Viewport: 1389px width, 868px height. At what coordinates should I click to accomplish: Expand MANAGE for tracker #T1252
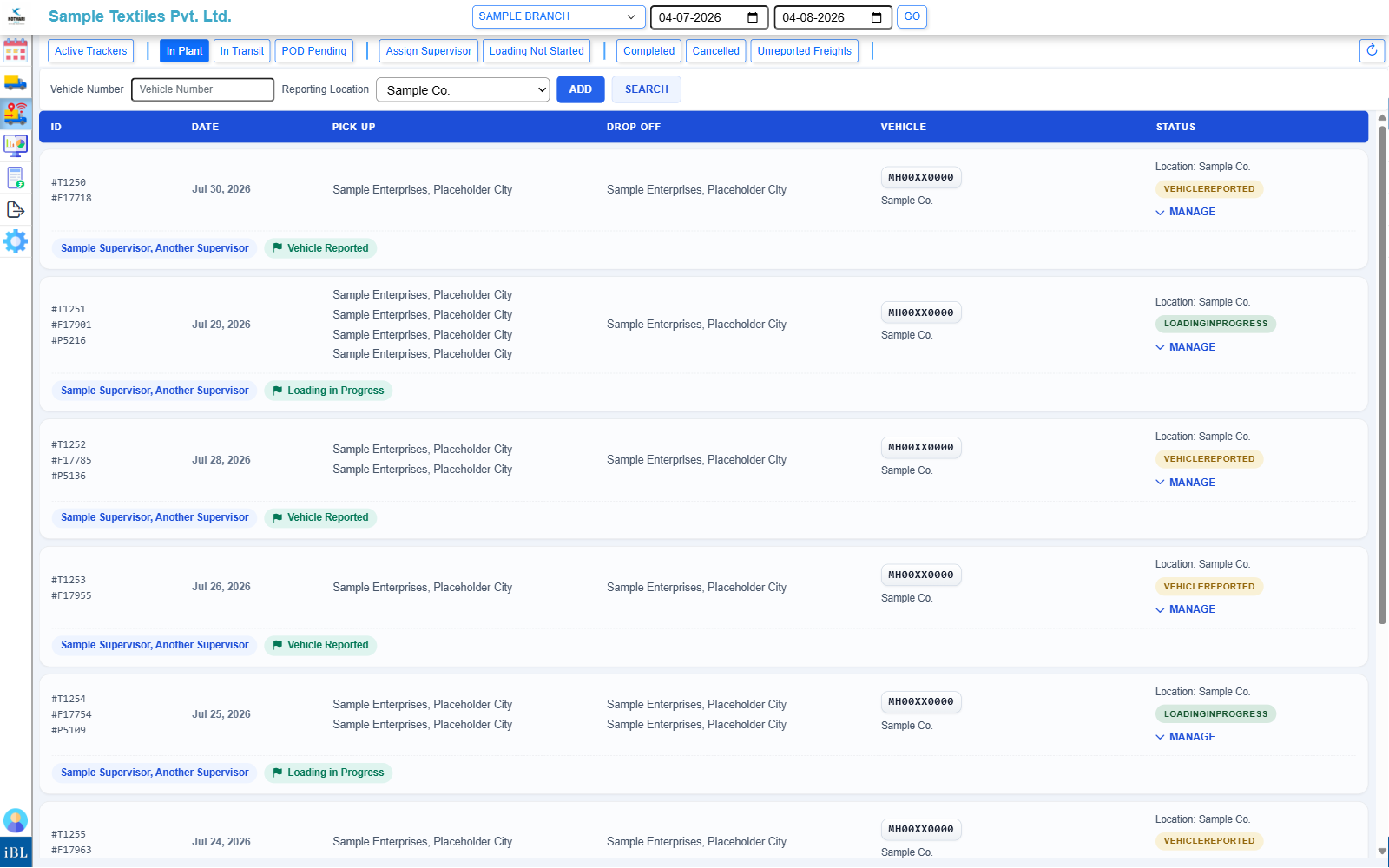pos(1185,483)
